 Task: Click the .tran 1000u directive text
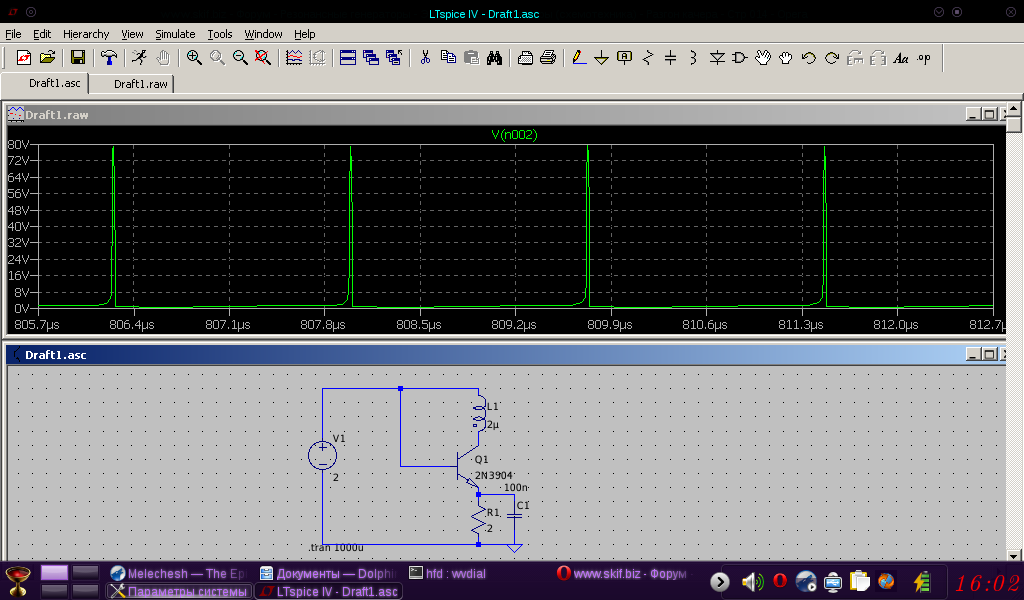click(336, 548)
